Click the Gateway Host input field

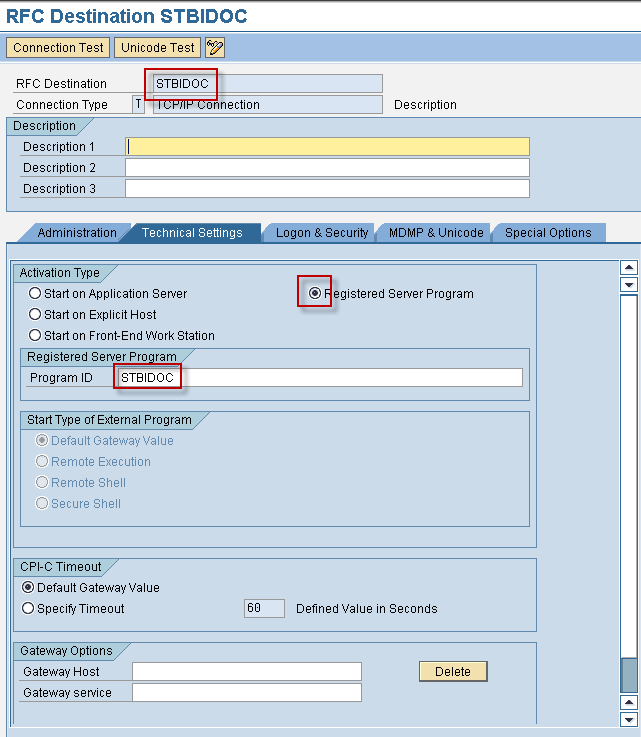coord(247,672)
